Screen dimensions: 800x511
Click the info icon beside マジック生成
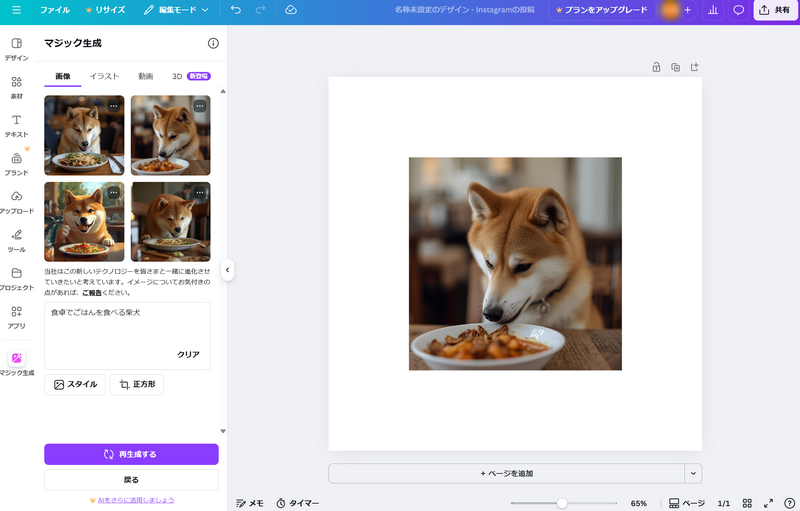coord(213,44)
